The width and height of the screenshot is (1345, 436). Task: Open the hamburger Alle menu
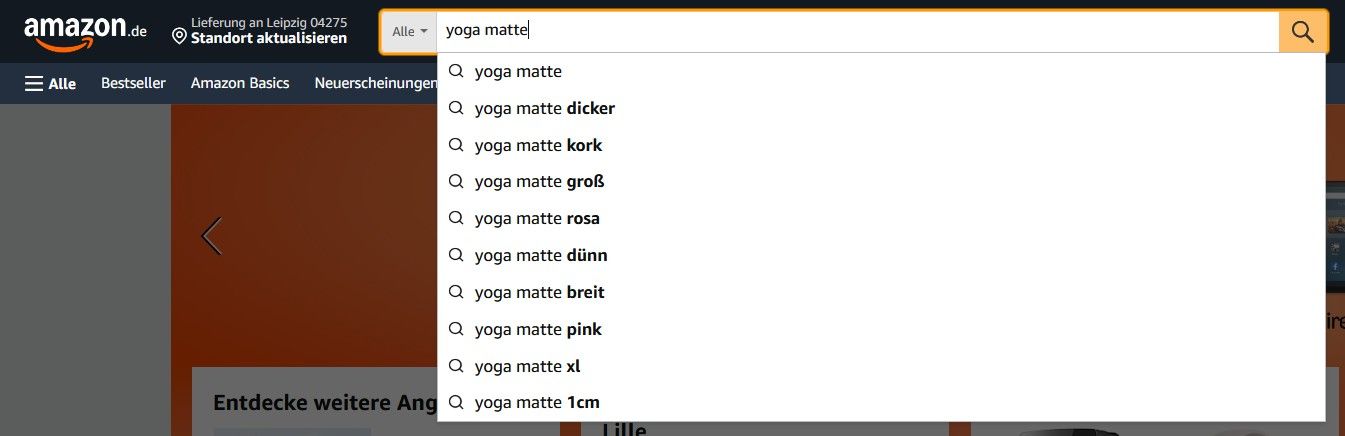[x=50, y=83]
